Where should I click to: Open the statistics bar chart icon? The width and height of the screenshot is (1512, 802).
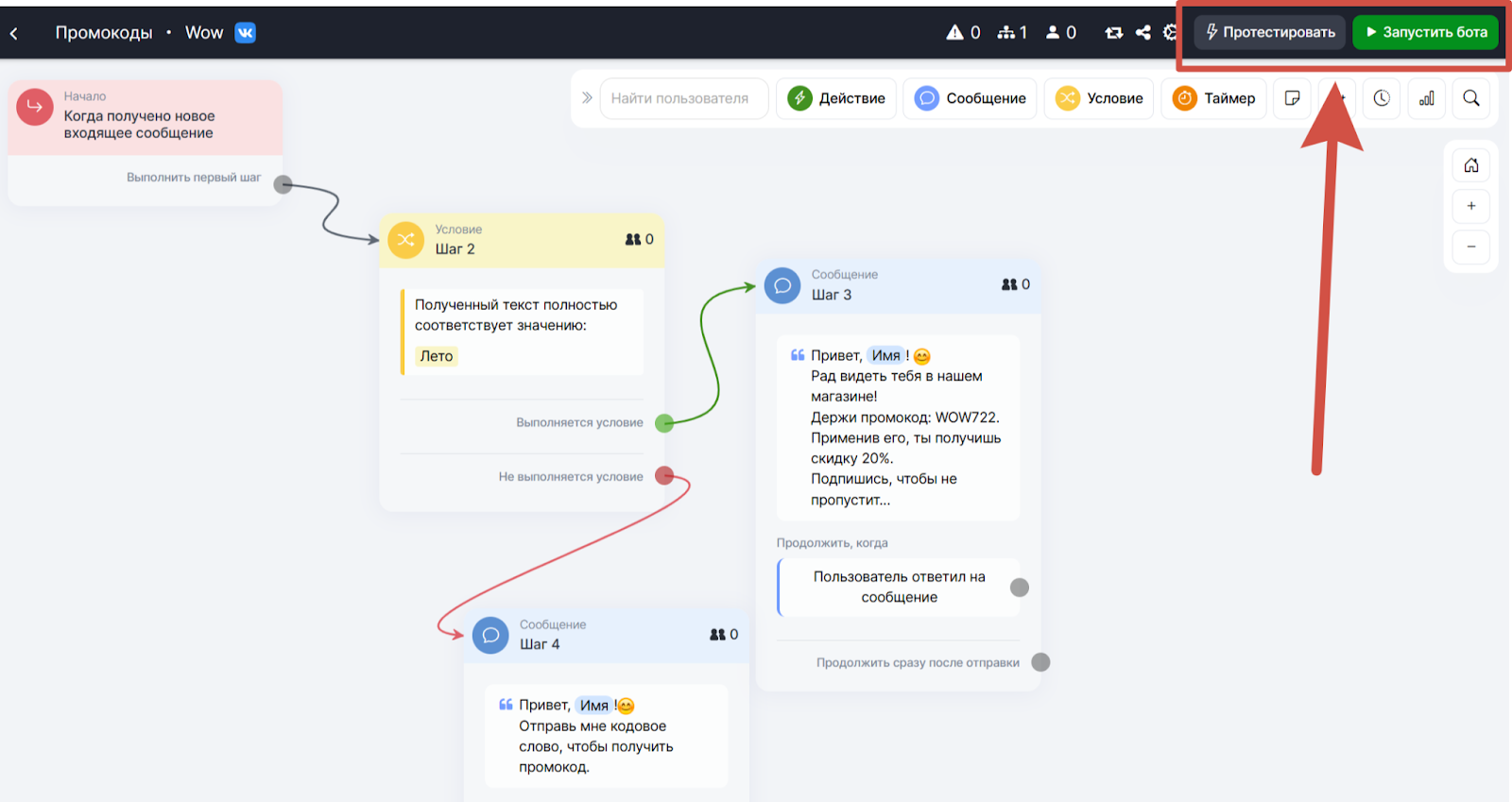click(x=1427, y=98)
